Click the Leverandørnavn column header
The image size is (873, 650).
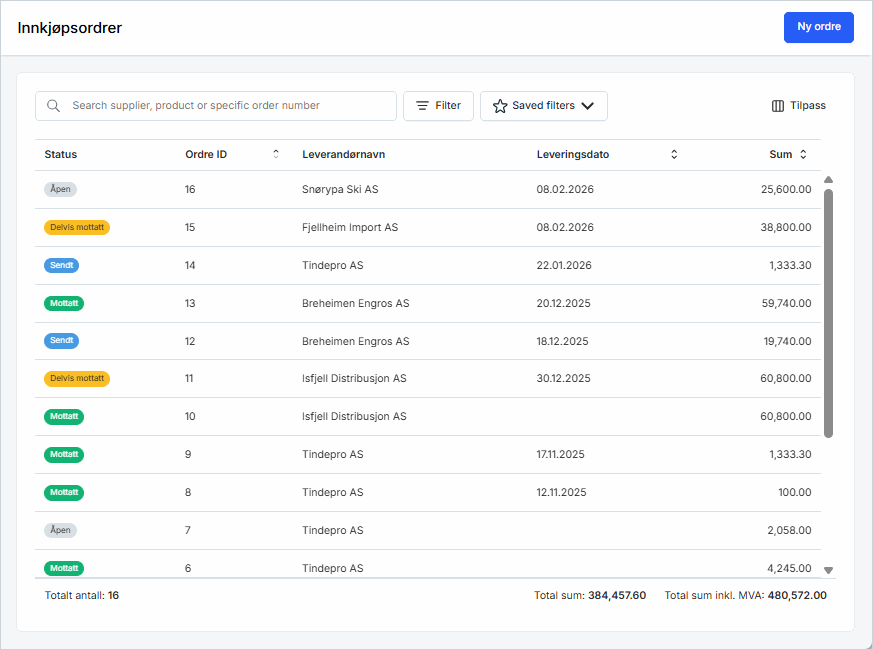tap(343, 154)
